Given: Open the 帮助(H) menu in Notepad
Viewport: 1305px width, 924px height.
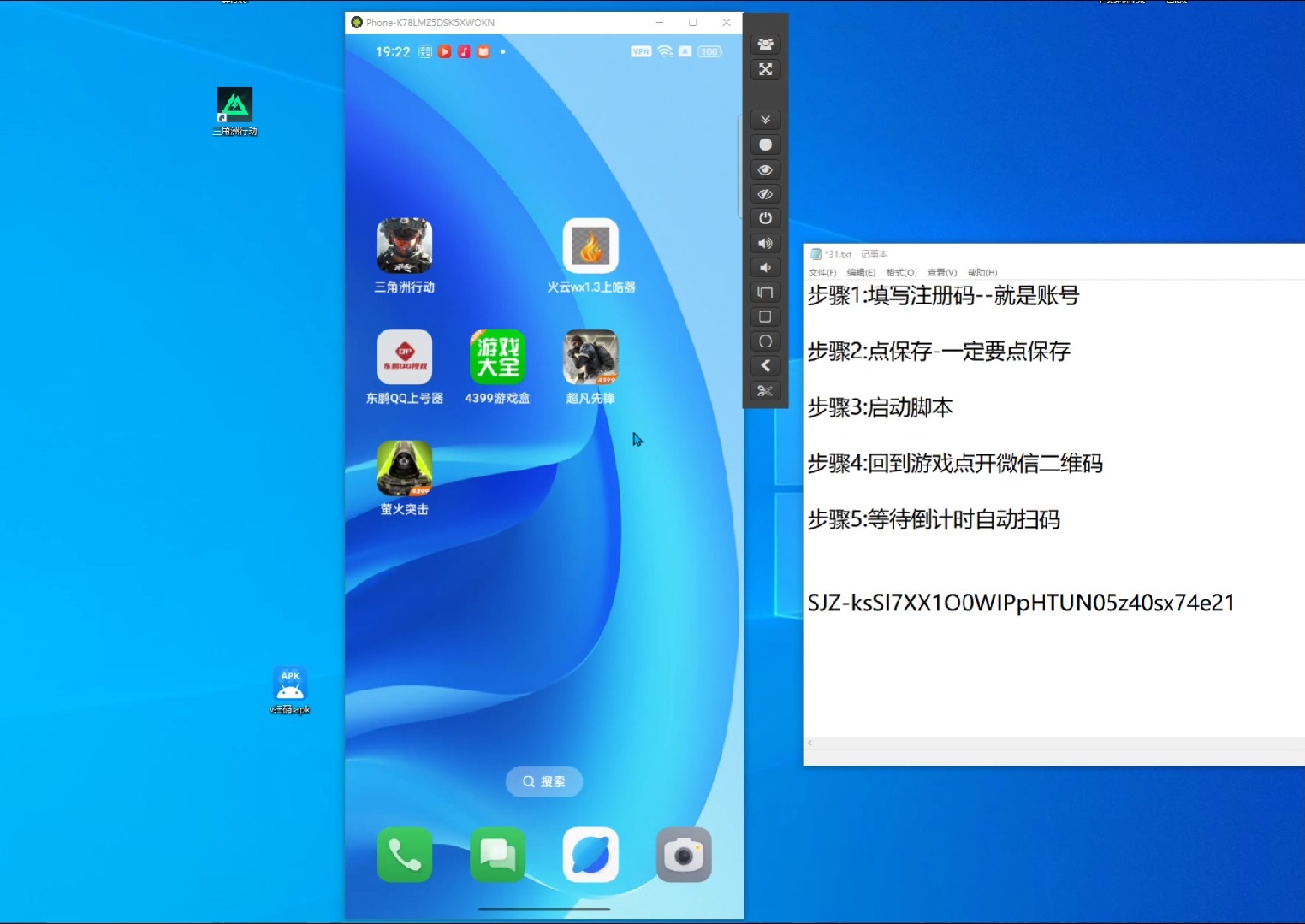Looking at the screenshot, I should (982, 273).
